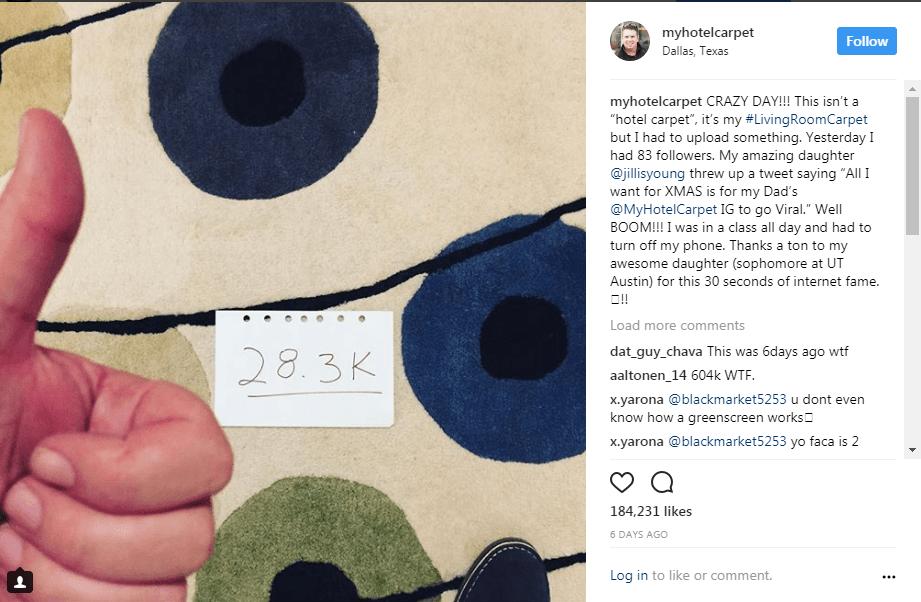The width and height of the screenshot is (921, 602).
Task: Open myhotelcarpet profile picture
Action: click(630, 41)
